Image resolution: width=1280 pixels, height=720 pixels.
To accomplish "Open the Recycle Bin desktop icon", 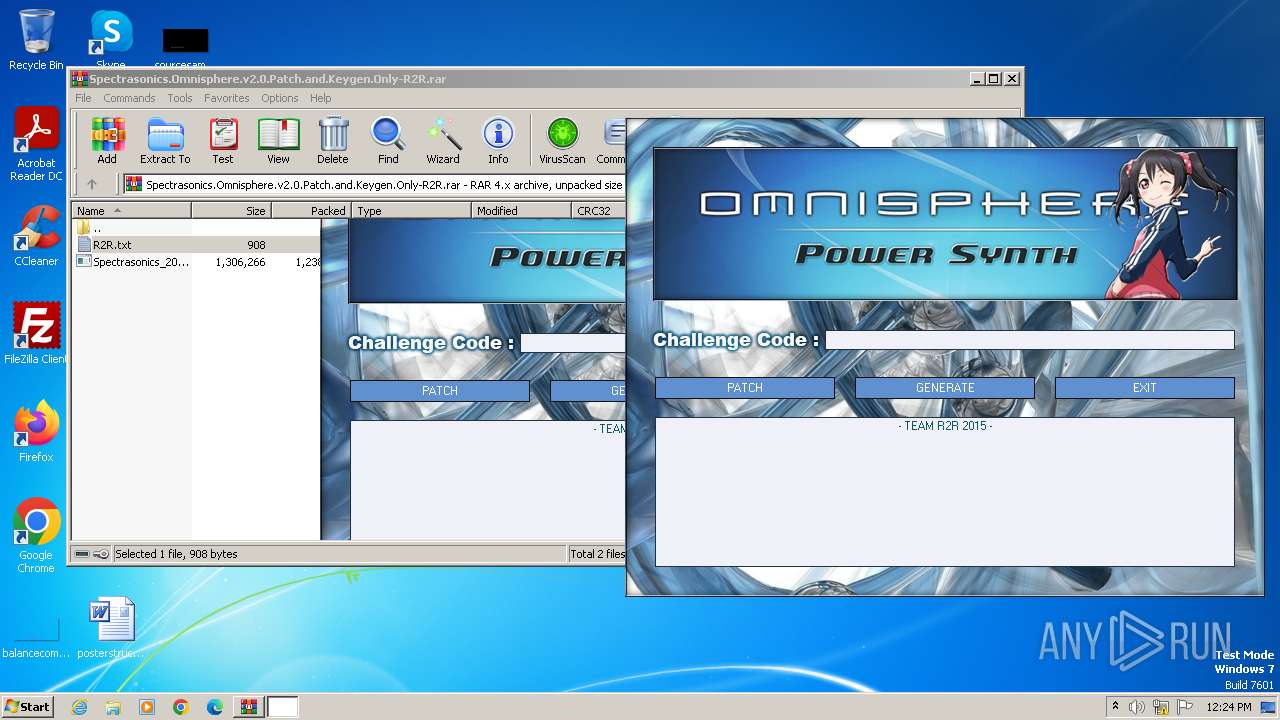I will coord(36,40).
